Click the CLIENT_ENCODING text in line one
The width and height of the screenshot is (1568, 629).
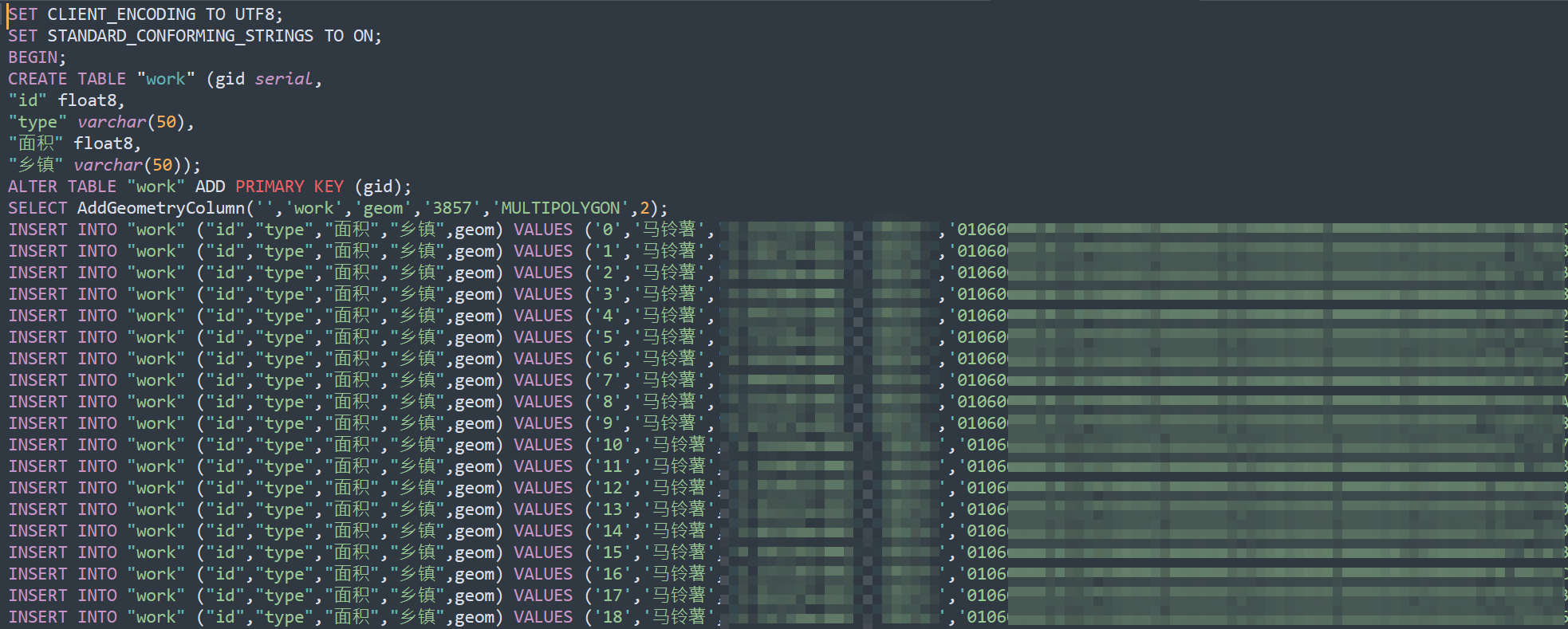tap(121, 14)
